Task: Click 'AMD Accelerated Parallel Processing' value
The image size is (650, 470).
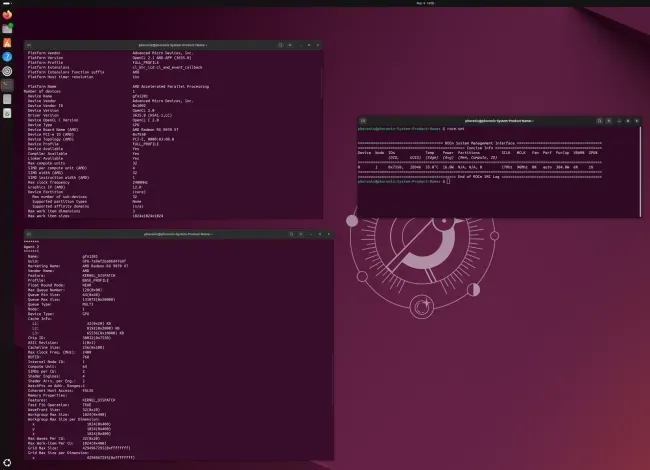Action: tap(170, 87)
